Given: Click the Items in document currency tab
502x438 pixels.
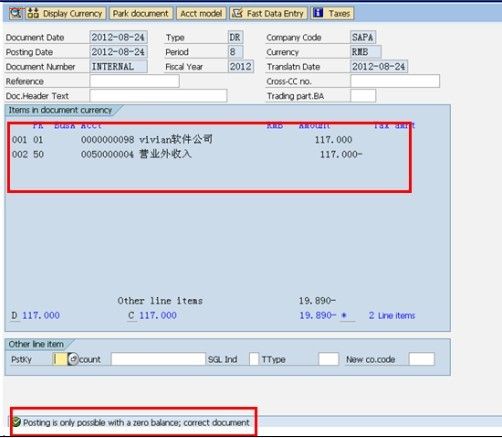Looking at the screenshot, I should (60, 110).
